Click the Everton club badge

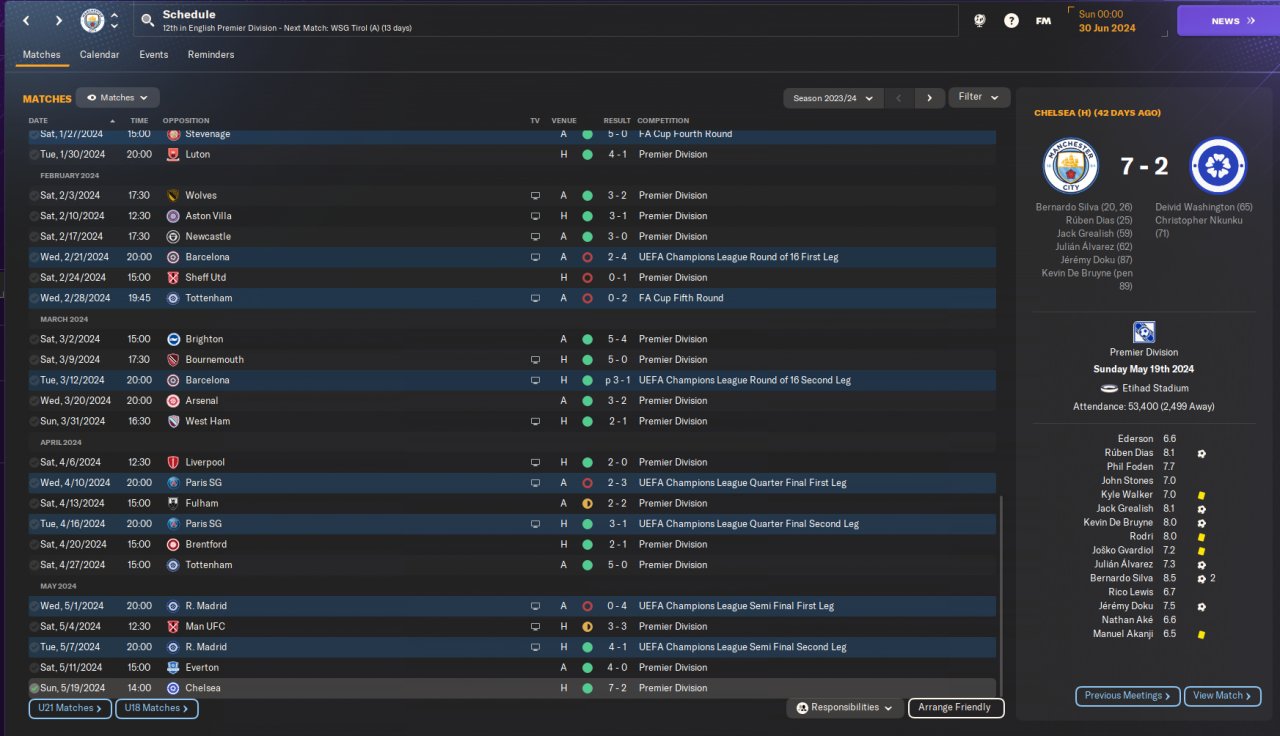173,667
